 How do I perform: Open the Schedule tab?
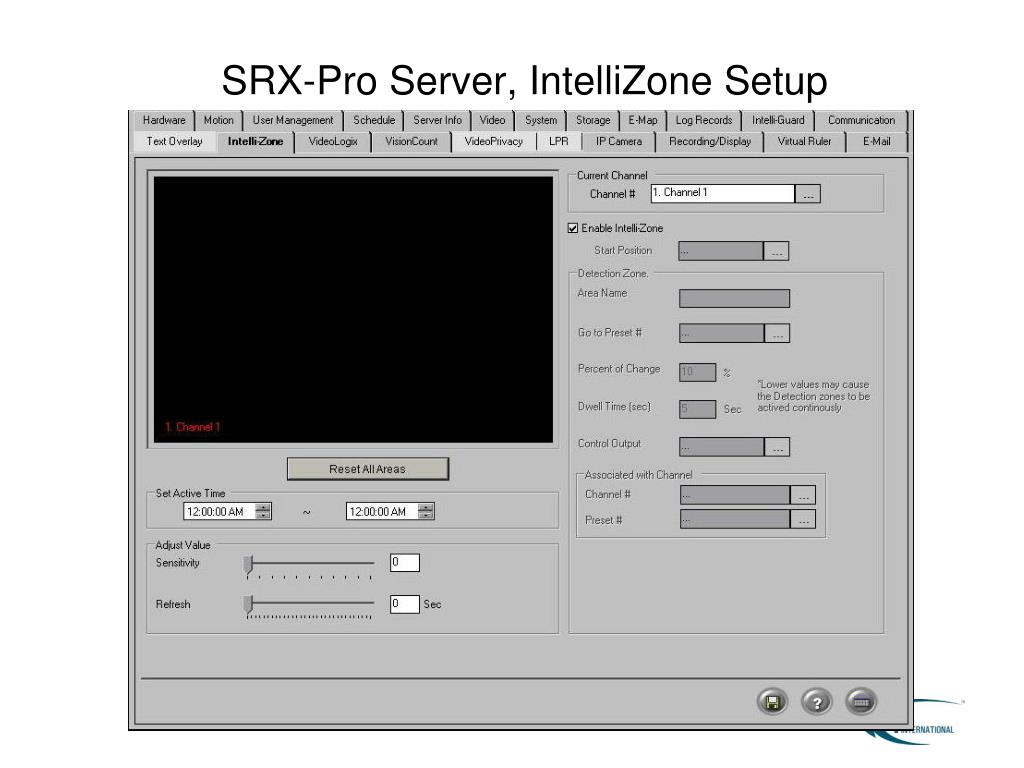(374, 120)
